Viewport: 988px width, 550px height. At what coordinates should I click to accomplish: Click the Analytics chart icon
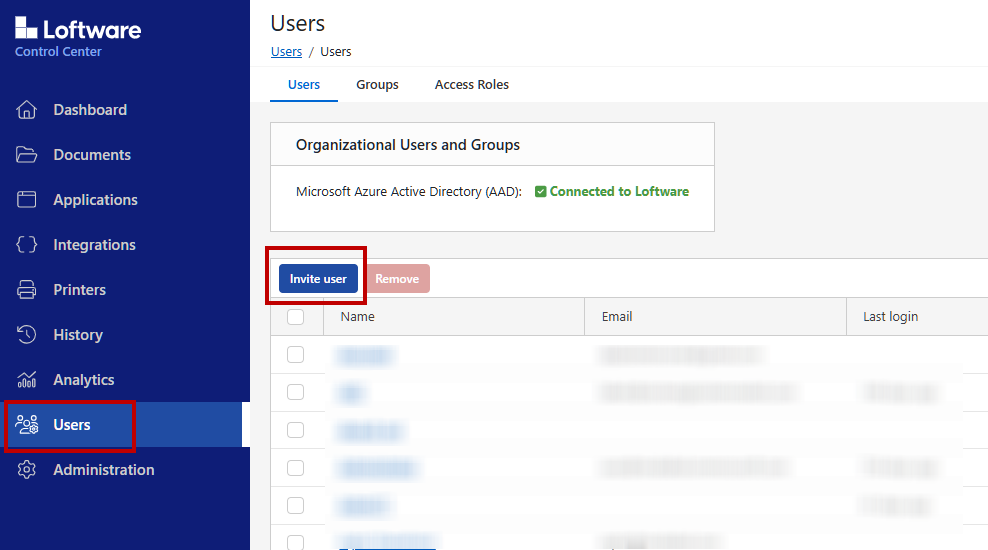pyautogui.click(x=26, y=379)
